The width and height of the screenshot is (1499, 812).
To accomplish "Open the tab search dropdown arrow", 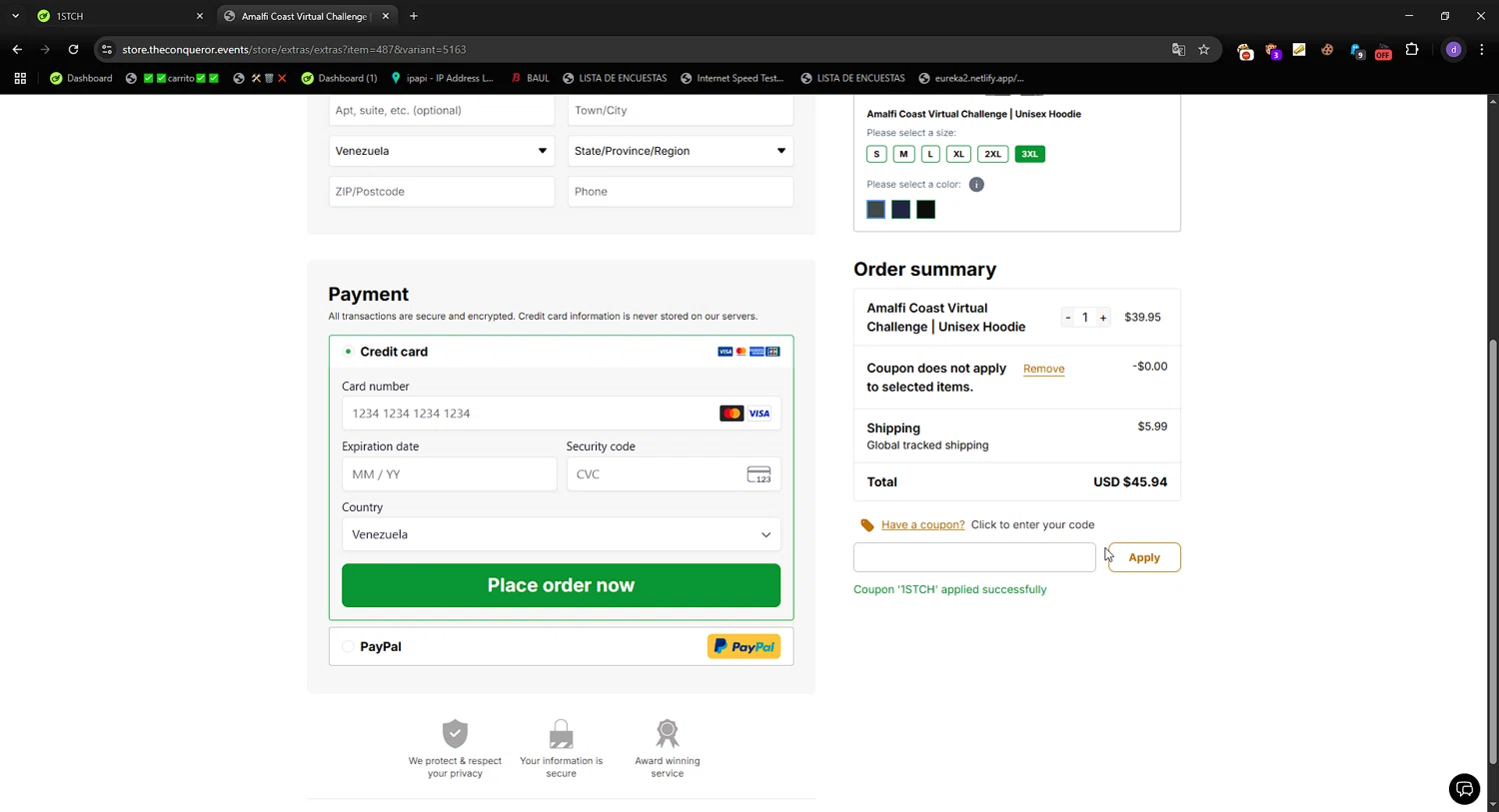I will [x=15, y=16].
